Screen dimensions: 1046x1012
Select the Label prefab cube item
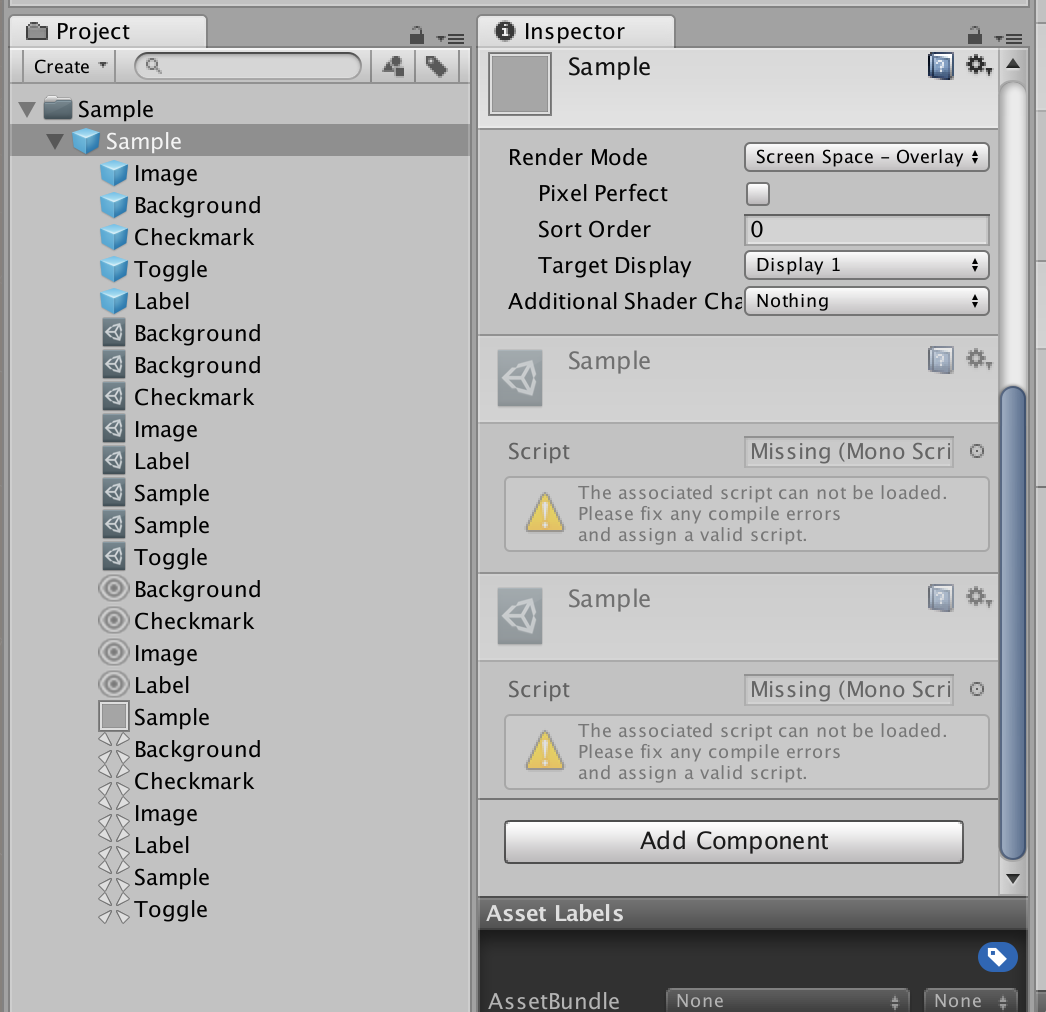[145, 301]
